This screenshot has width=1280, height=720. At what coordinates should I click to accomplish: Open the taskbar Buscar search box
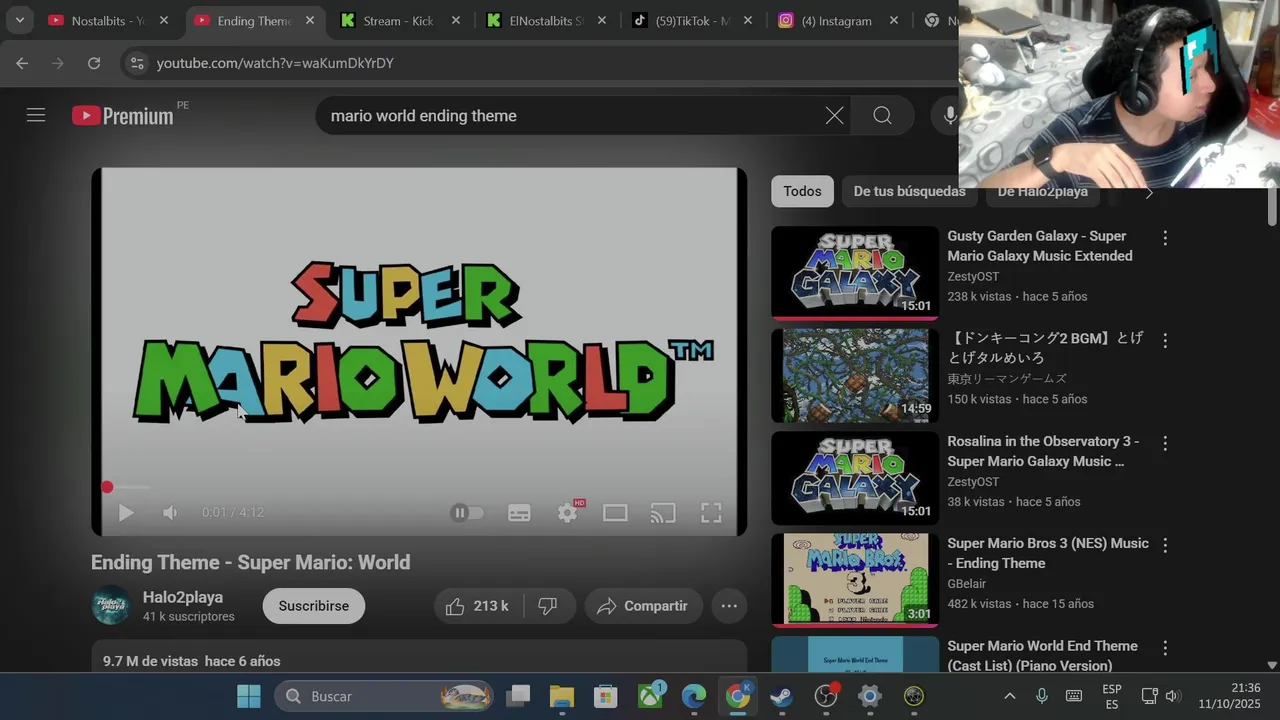[x=385, y=696]
